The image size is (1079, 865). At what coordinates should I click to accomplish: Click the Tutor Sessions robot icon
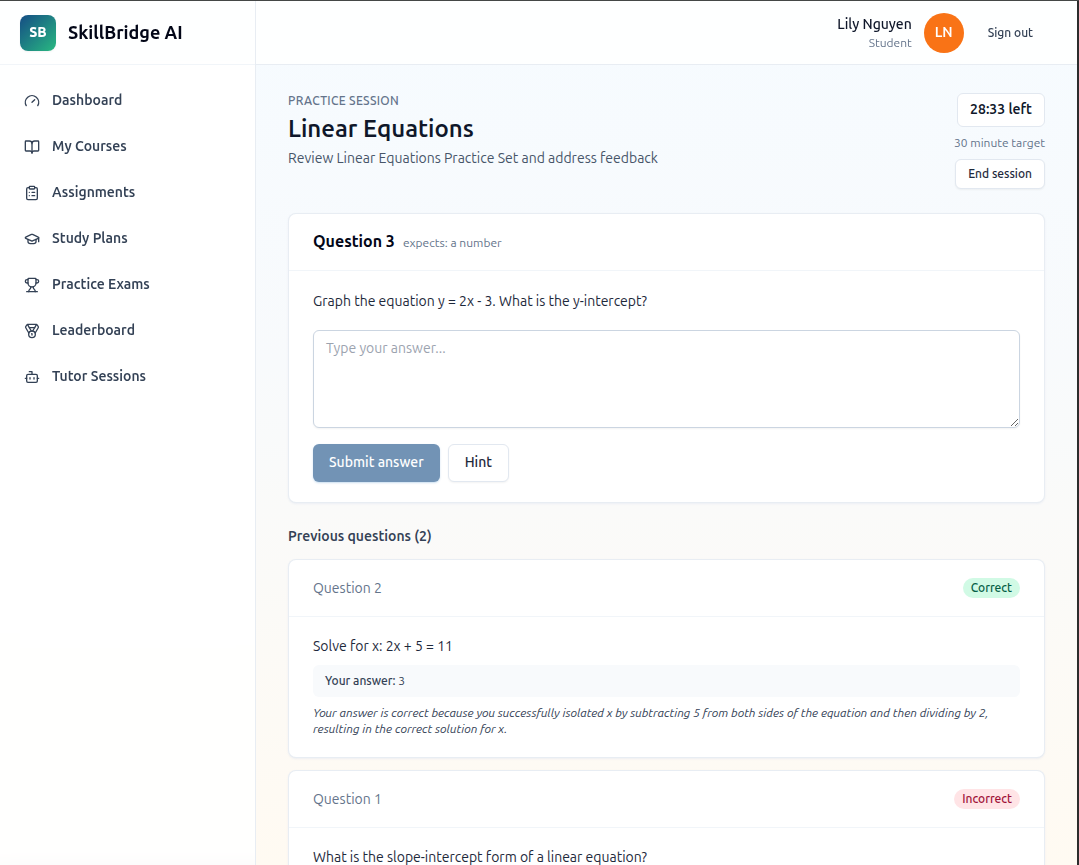coord(32,376)
